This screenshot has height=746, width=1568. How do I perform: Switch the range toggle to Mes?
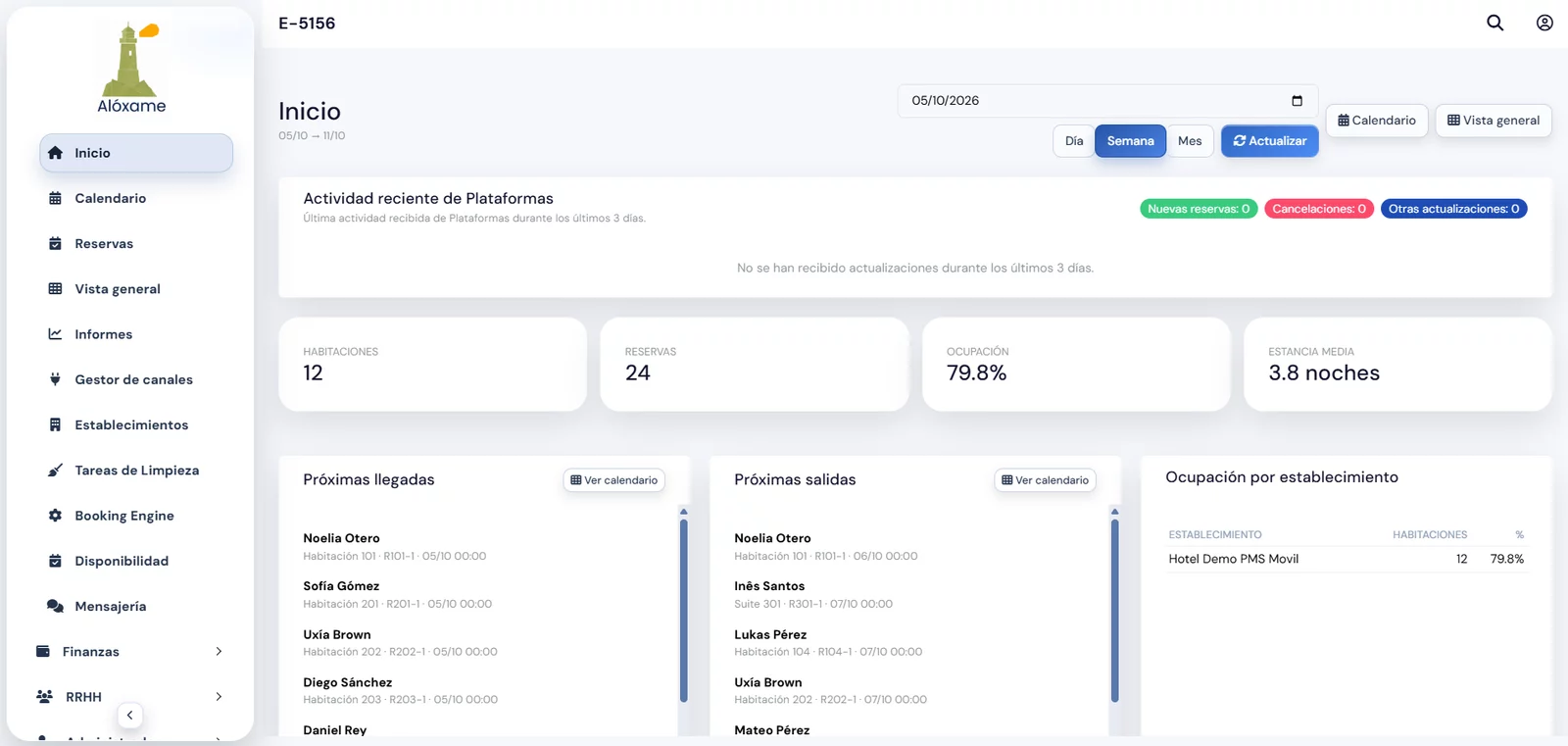(1190, 141)
